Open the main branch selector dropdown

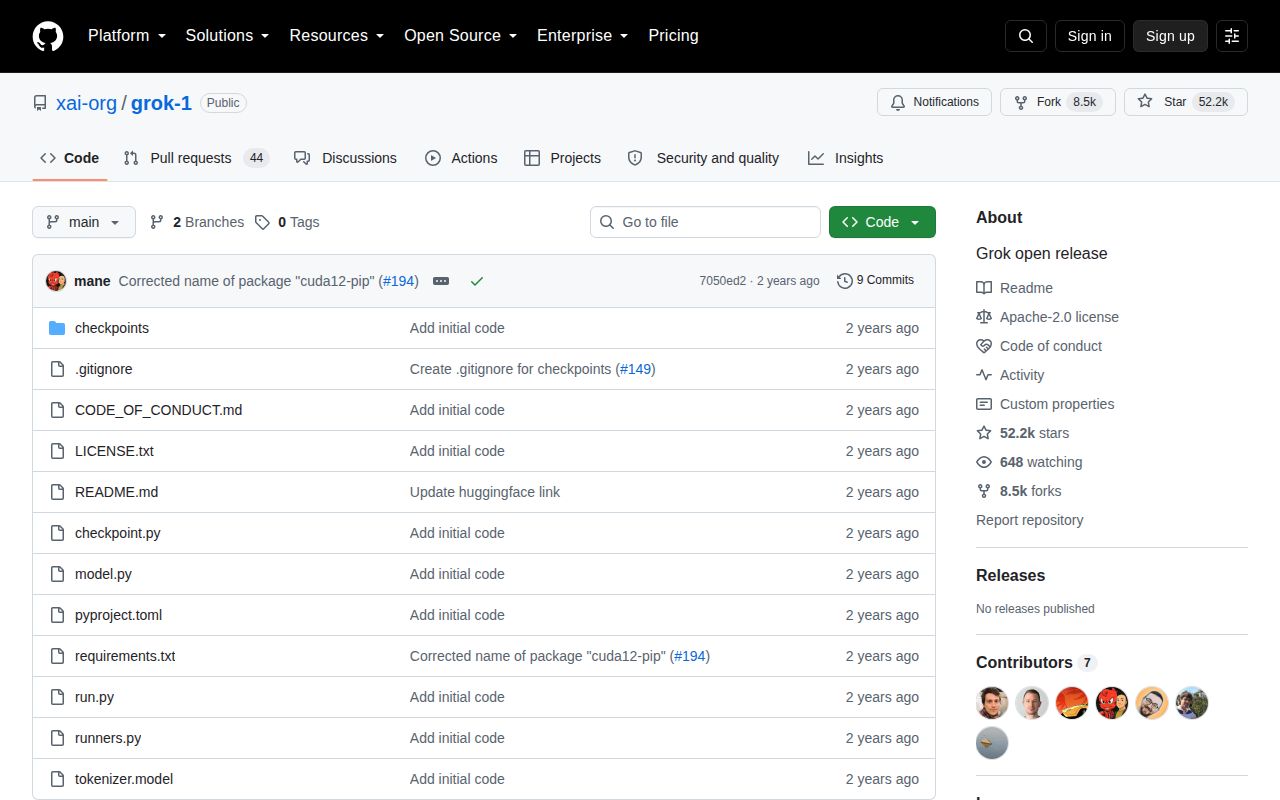[x=84, y=222]
